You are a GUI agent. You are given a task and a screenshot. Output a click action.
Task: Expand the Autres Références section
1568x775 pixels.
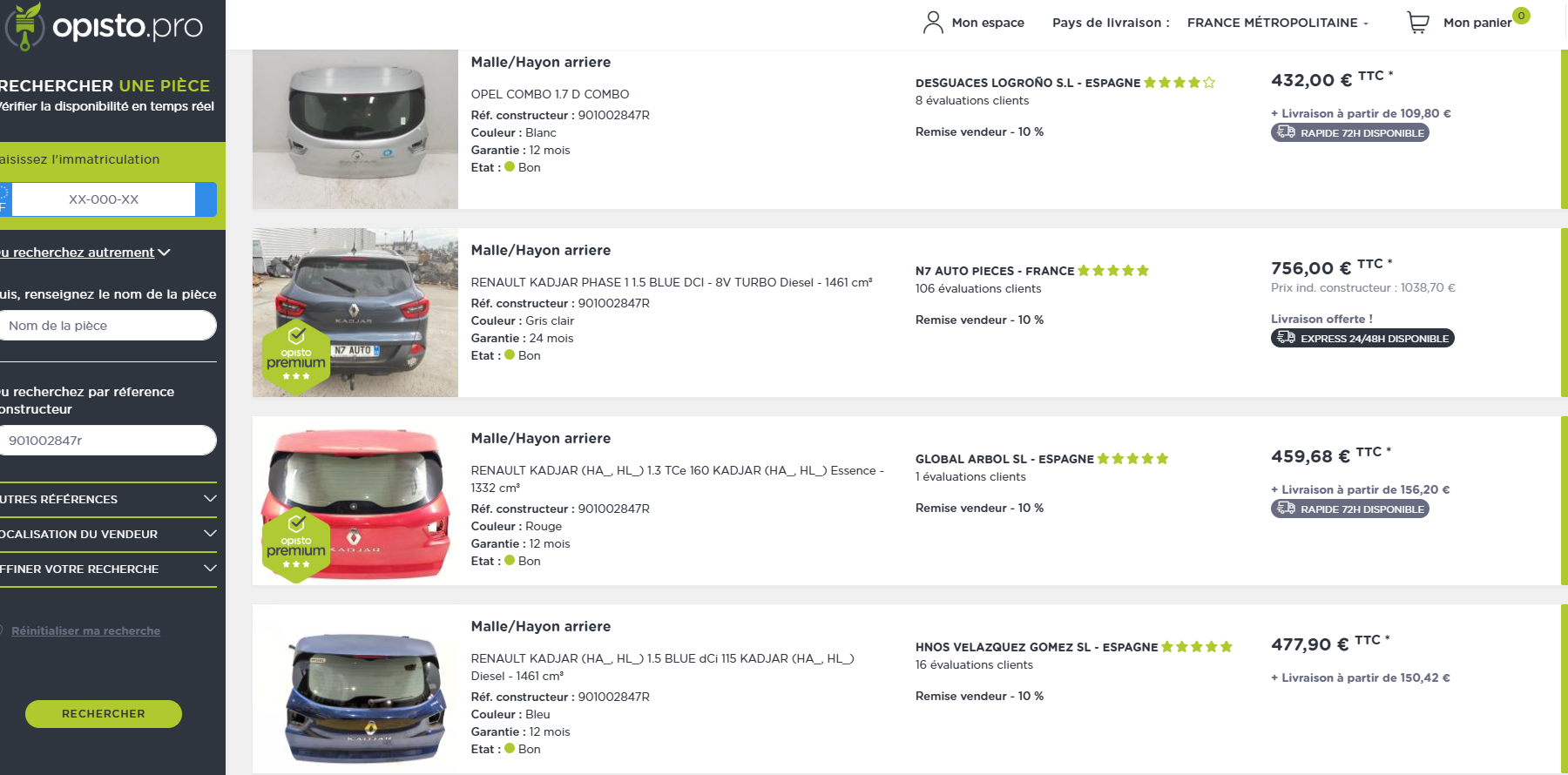[x=108, y=499]
